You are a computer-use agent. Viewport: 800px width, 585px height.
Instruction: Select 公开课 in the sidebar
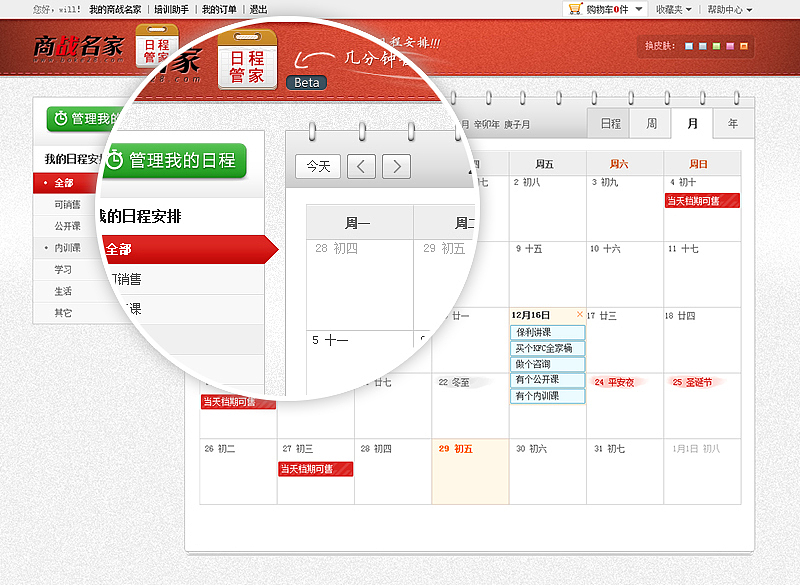(x=67, y=226)
